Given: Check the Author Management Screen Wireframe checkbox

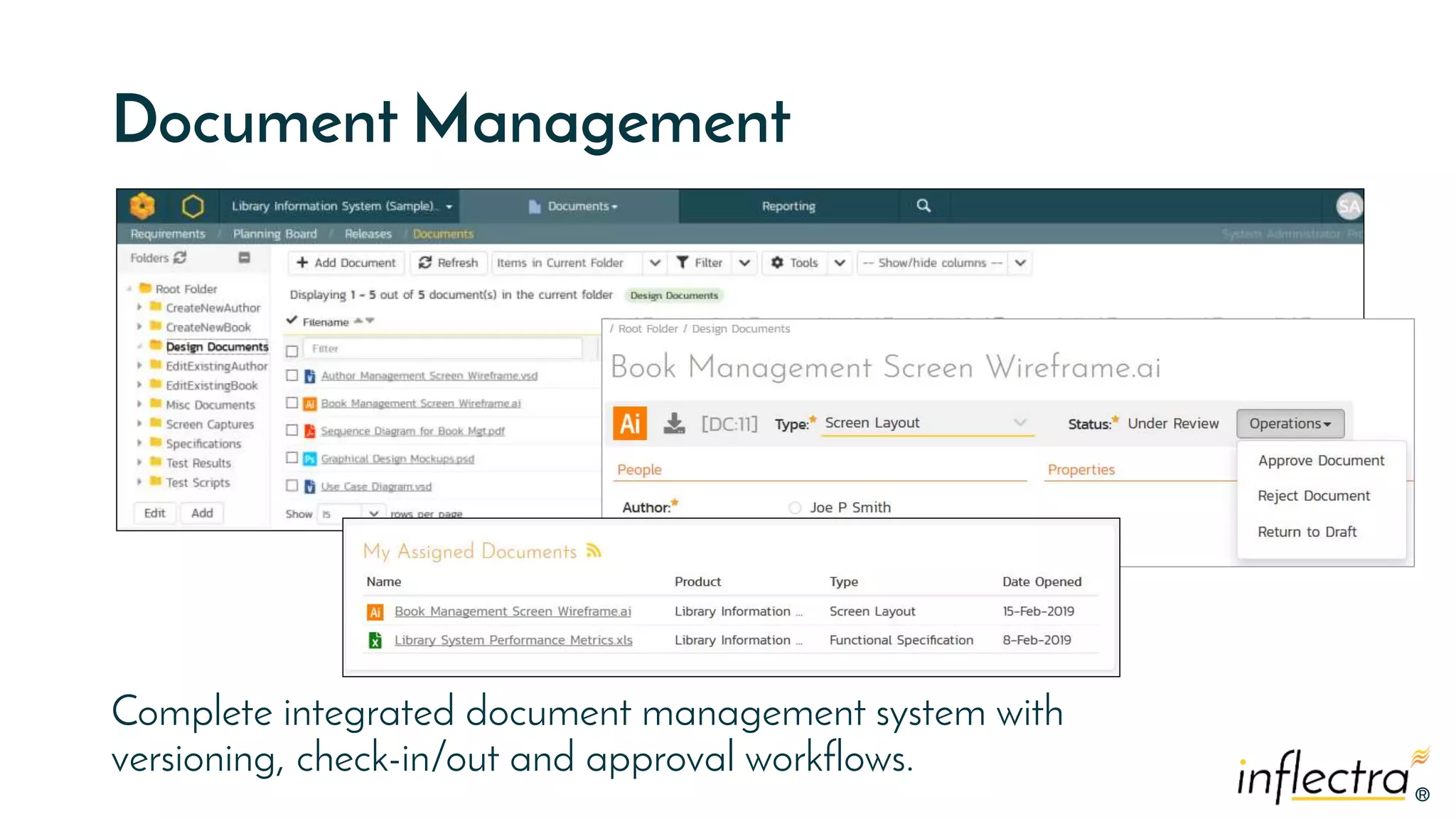Looking at the screenshot, I should click(x=291, y=375).
